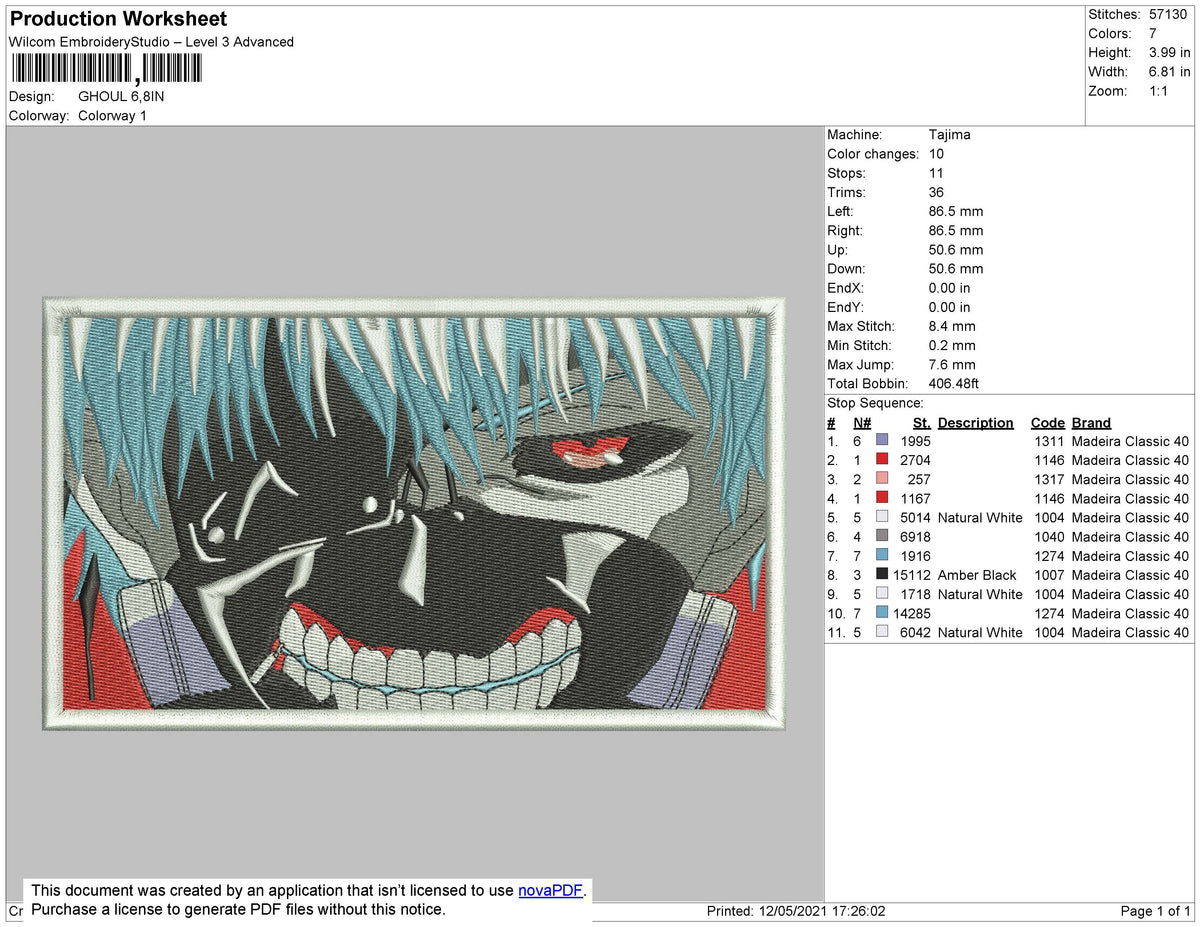
Task: Click the white swatch beside 5014 stitches
Action: click(x=882, y=517)
